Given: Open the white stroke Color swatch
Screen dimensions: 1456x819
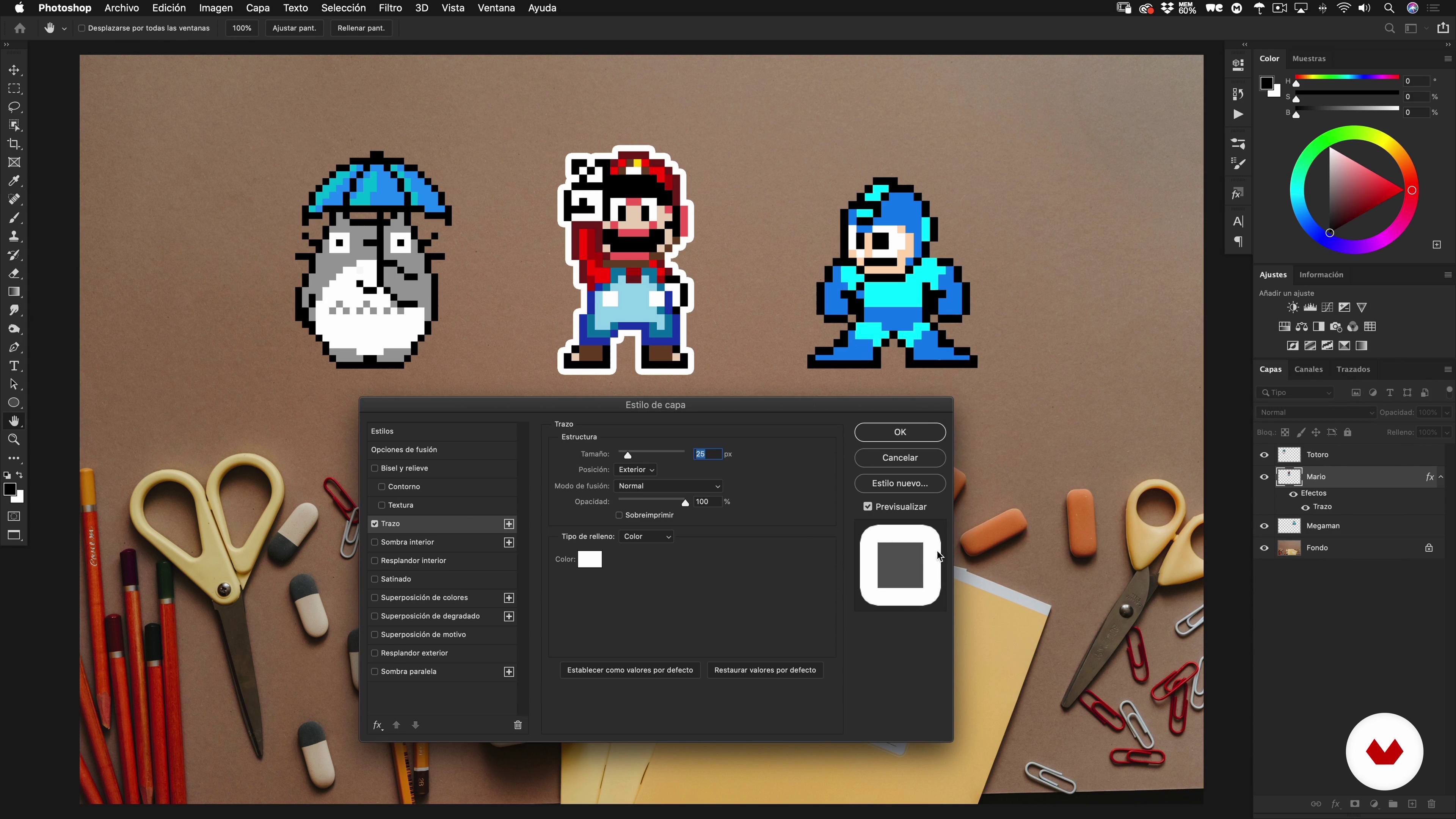Looking at the screenshot, I should coord(590,560).
